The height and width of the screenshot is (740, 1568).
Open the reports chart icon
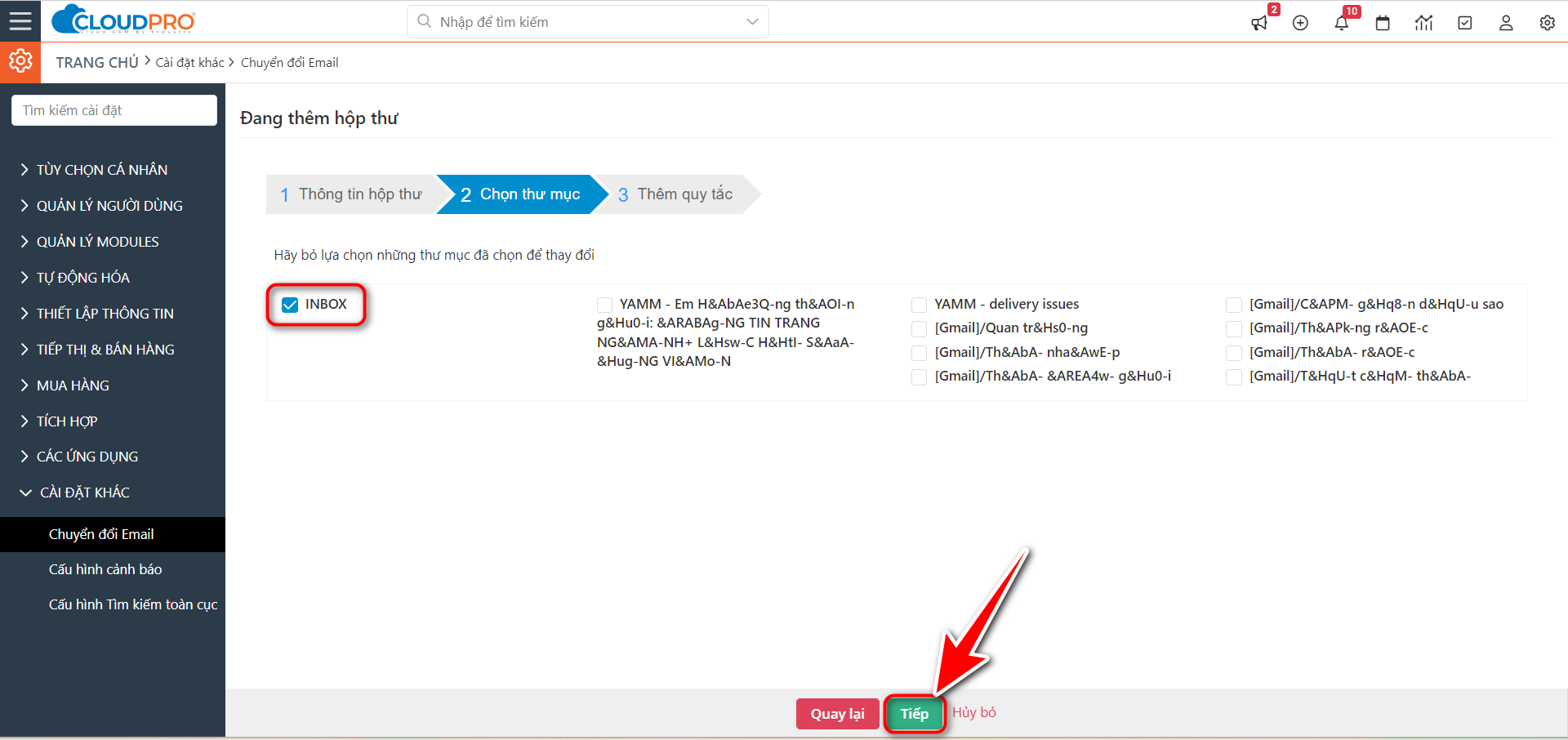(1423, 23)
